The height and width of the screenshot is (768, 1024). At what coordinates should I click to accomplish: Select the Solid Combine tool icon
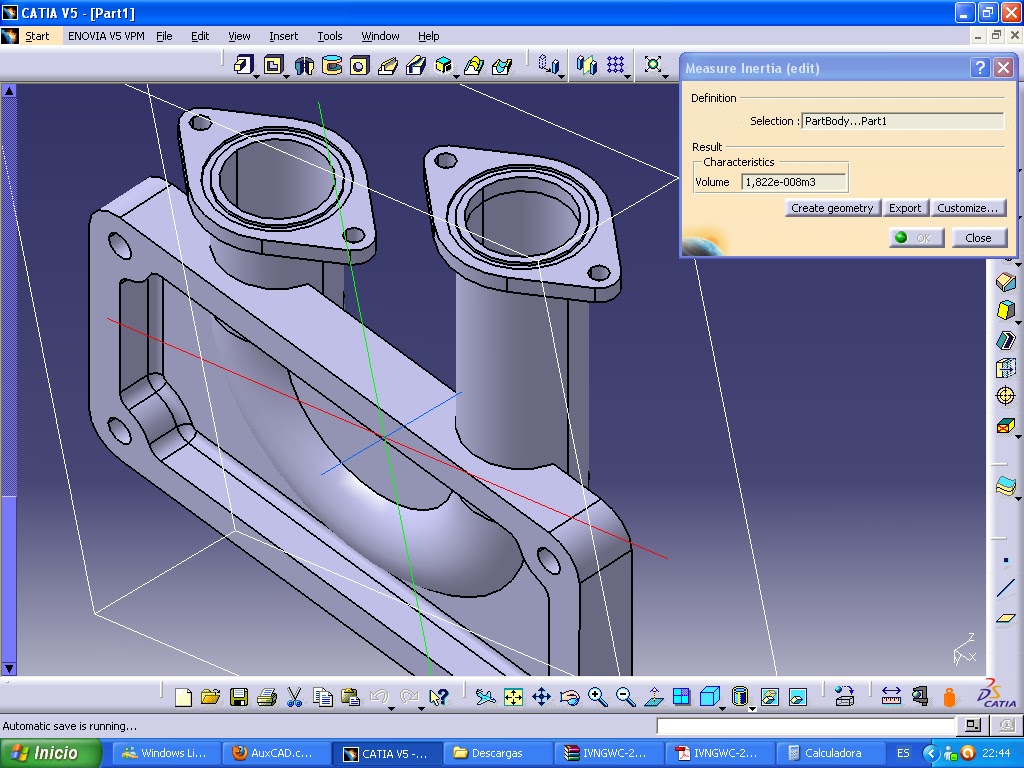[x=443, y=65]
